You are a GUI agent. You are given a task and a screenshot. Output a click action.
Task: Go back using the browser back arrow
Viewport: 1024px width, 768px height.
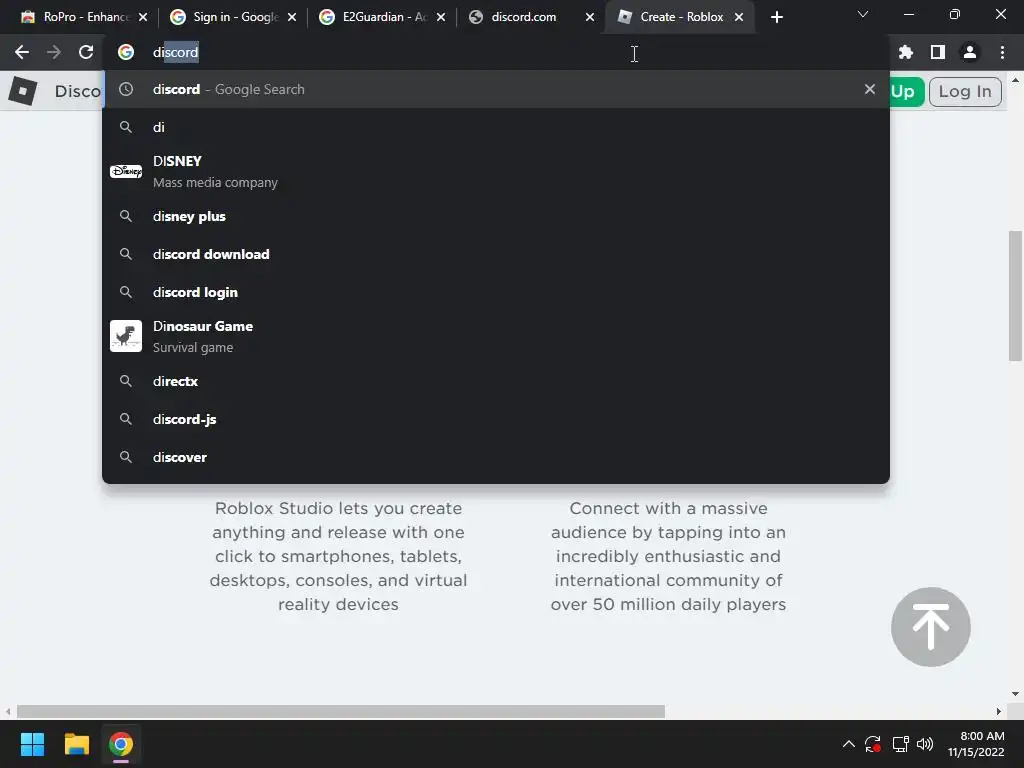22,52
